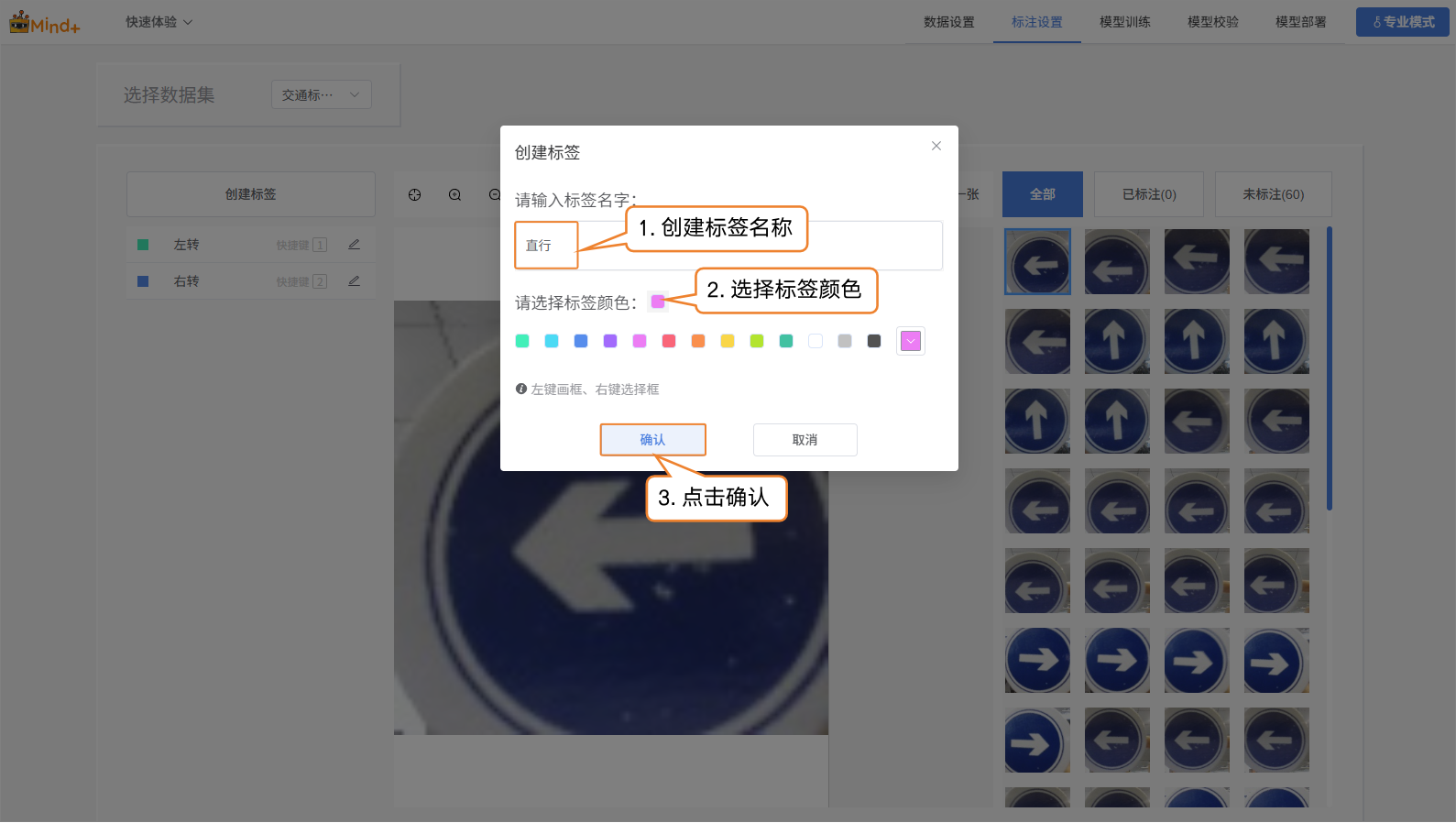Image resolution: width=1456 pixels, height=823 pixels.
Task: Click the 取消 button
Action: (805, 440)
